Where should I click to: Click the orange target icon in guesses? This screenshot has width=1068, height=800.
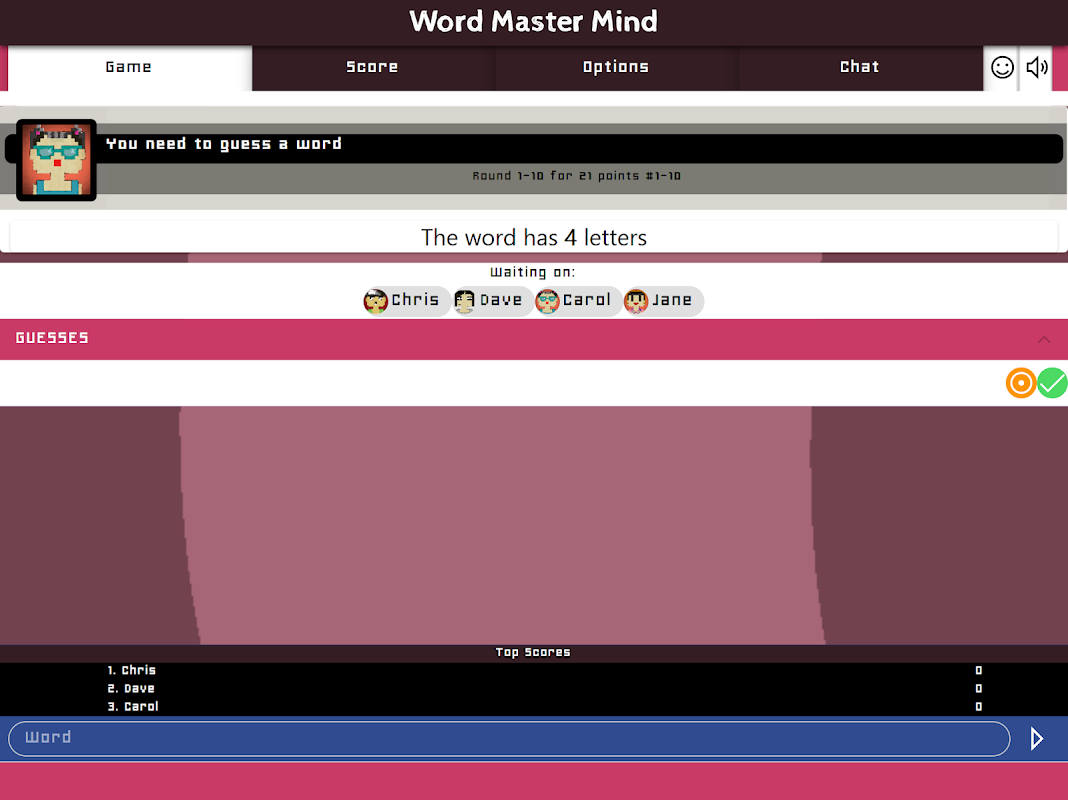1020,383
